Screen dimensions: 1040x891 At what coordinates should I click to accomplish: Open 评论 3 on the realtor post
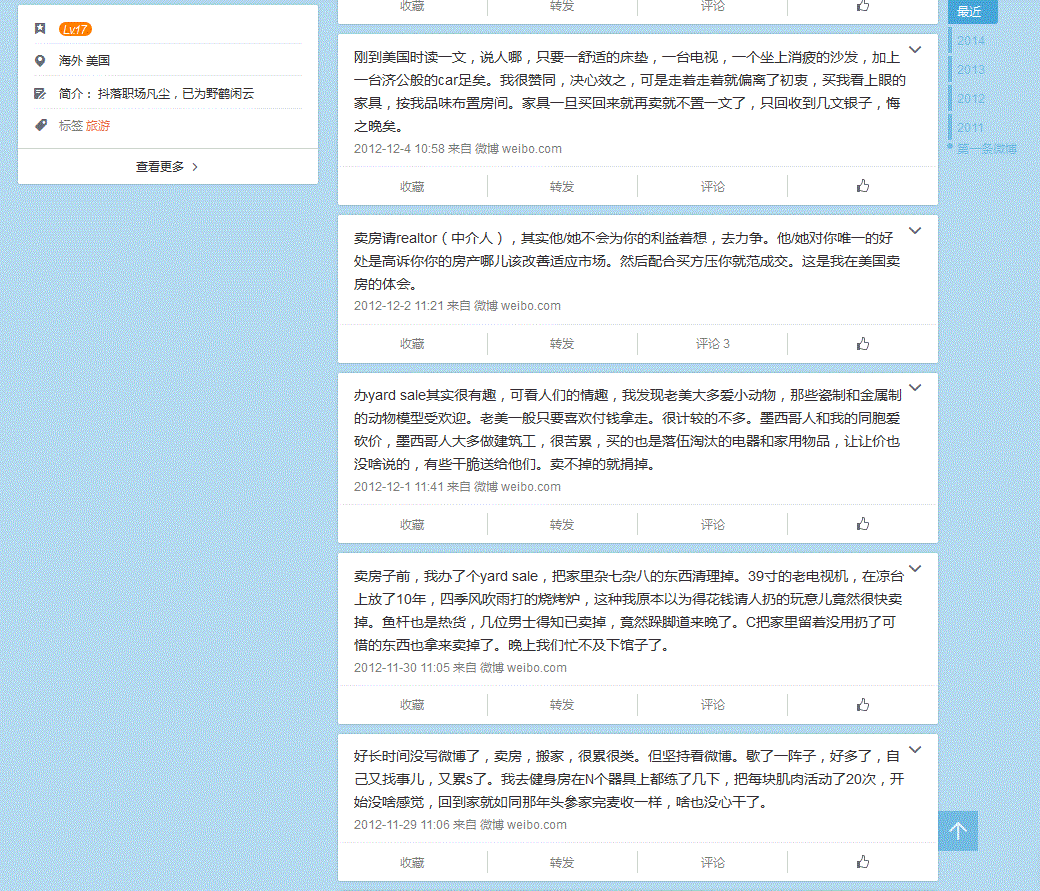pyautogui.click(x=712, y=344)
